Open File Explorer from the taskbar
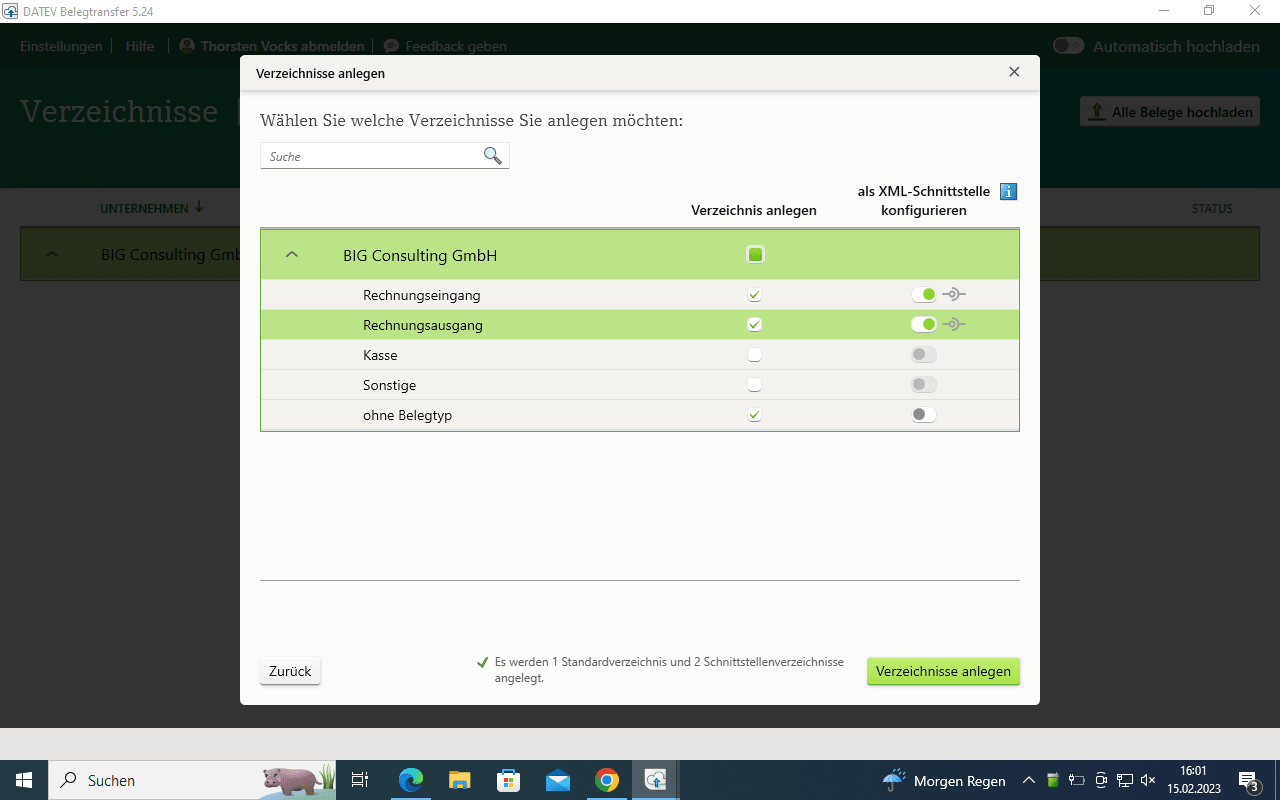Viewport: 1280px width, 800px height. tap(459, 780)
